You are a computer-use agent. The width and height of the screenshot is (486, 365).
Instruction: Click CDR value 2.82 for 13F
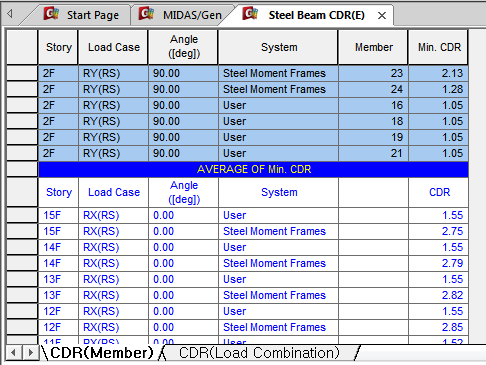click(439, 295)
